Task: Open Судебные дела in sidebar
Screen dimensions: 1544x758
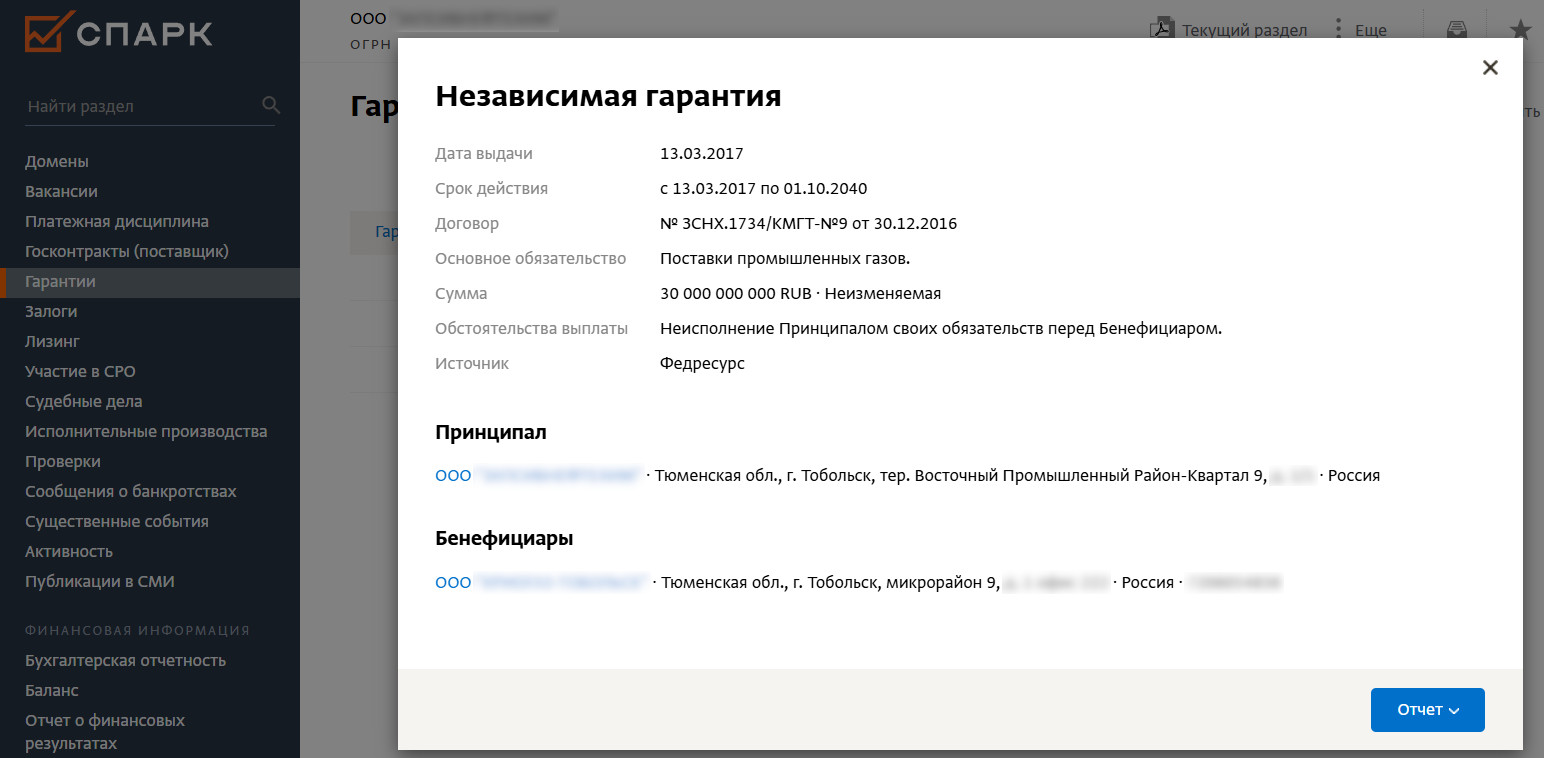Action: tap(84, 402)
